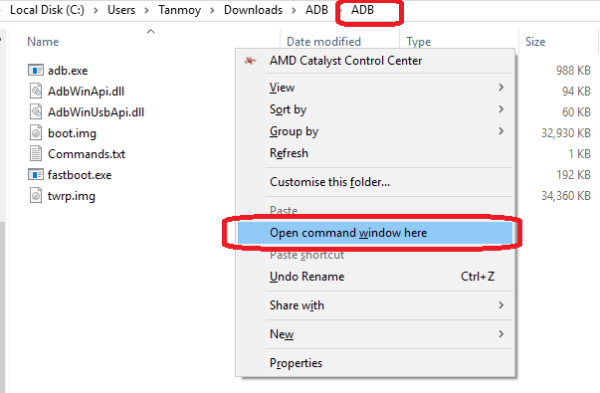Expand the Group by submenu arrow
This screenshot has height=393, width=600.
[501, 131]
